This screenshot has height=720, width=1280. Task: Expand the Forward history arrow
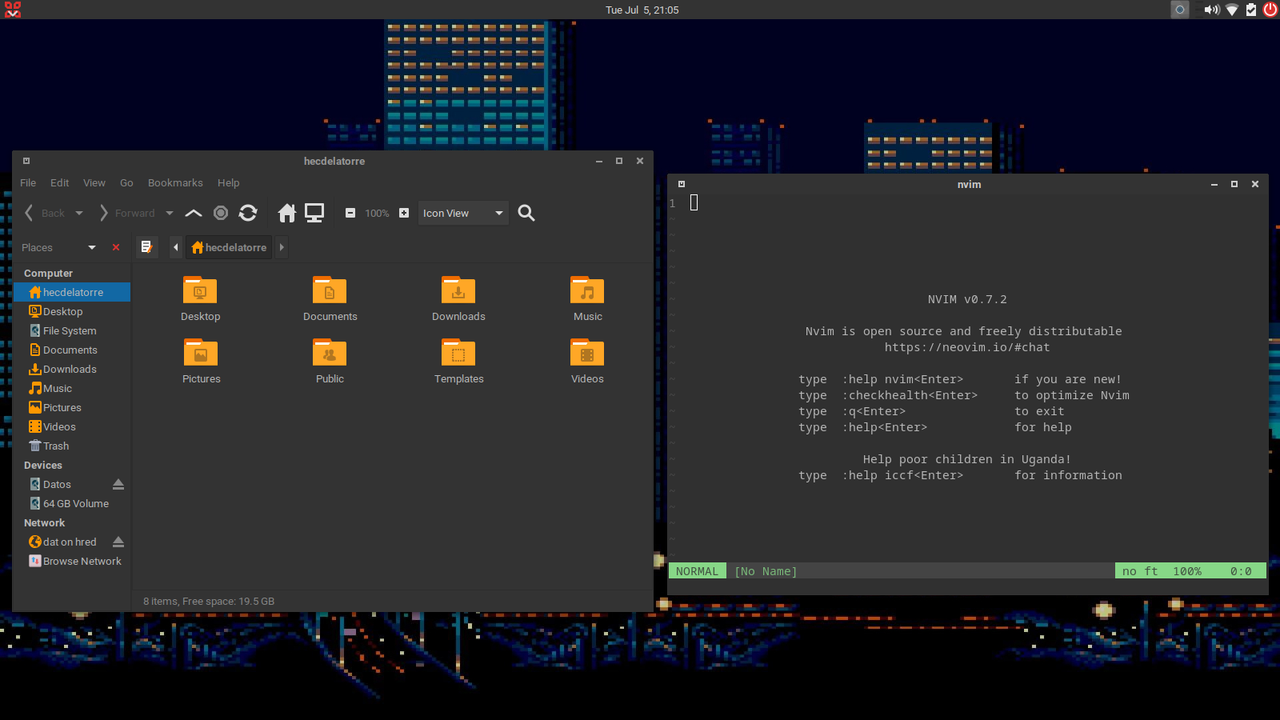click(169, 212)
